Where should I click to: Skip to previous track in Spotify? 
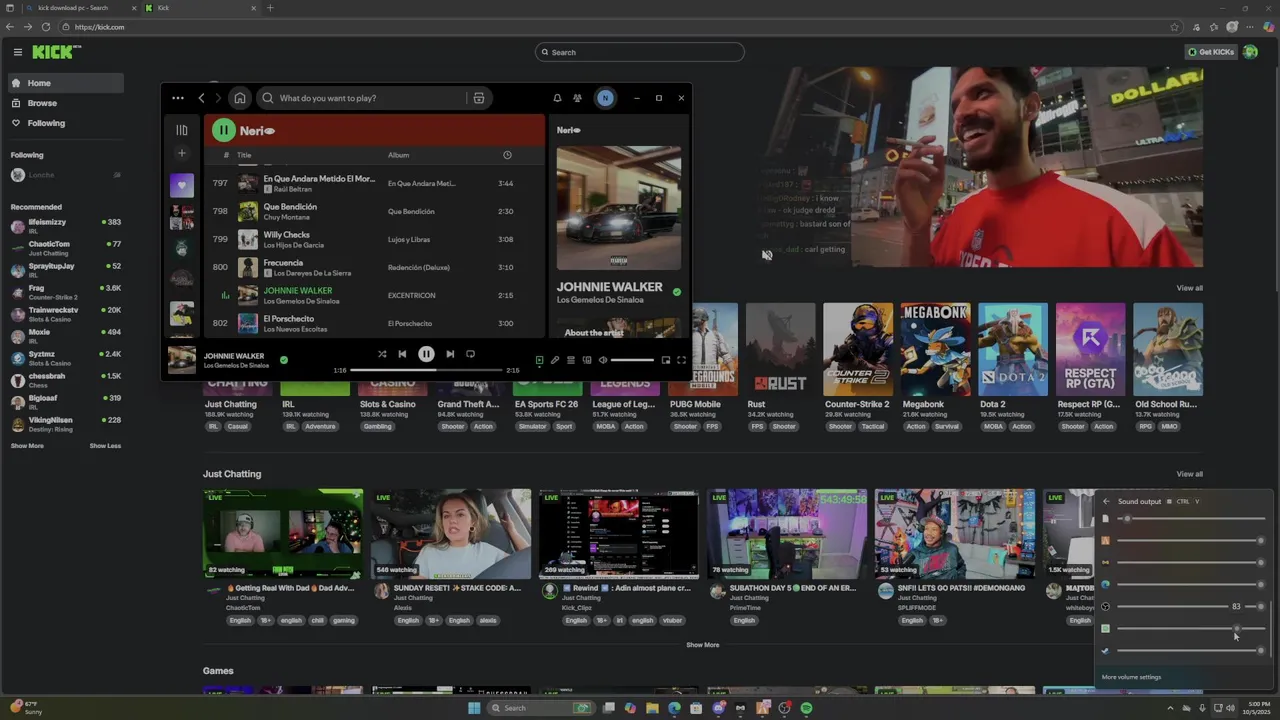click(x=402, y=354)
